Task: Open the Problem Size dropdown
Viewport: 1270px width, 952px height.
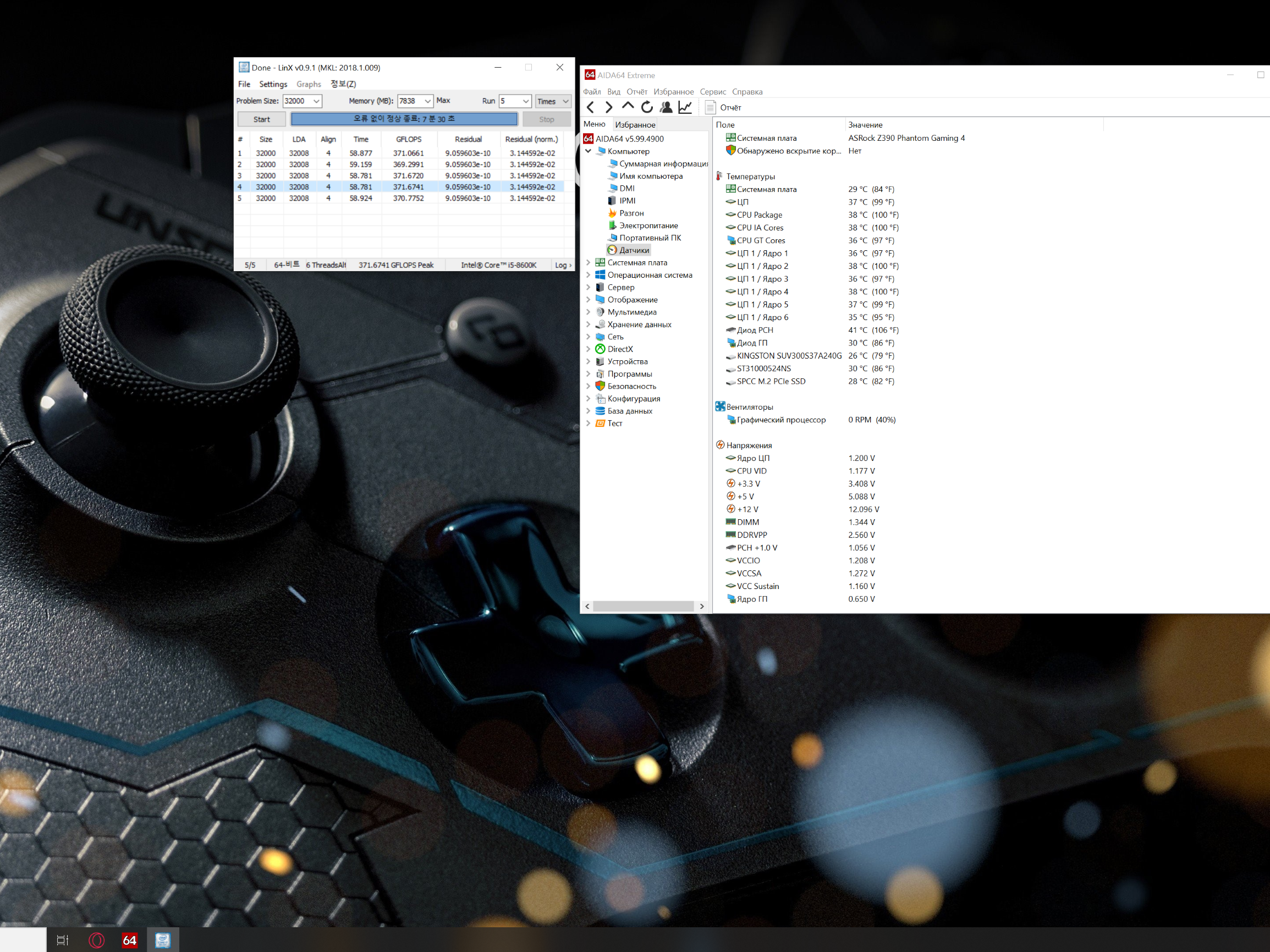Action: click(x=316, y=101)
